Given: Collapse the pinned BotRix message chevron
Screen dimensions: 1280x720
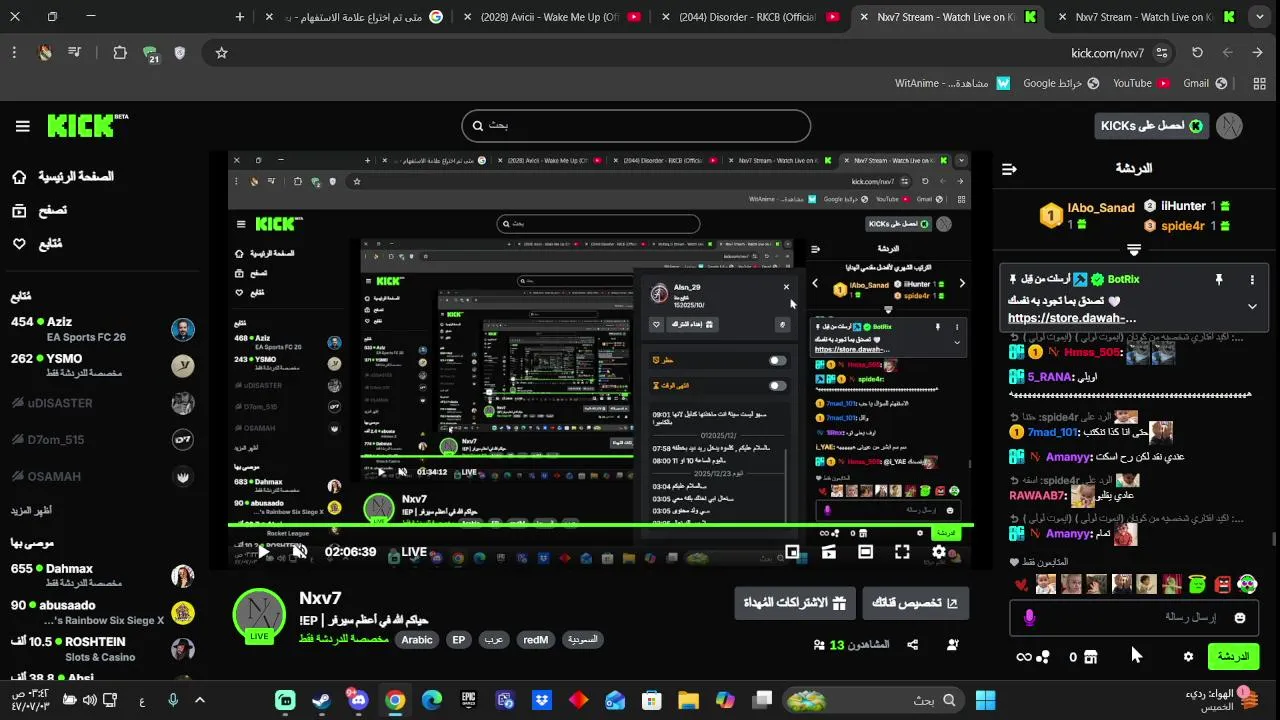Looking at the screenshot, I should (x=1252, y=306).
